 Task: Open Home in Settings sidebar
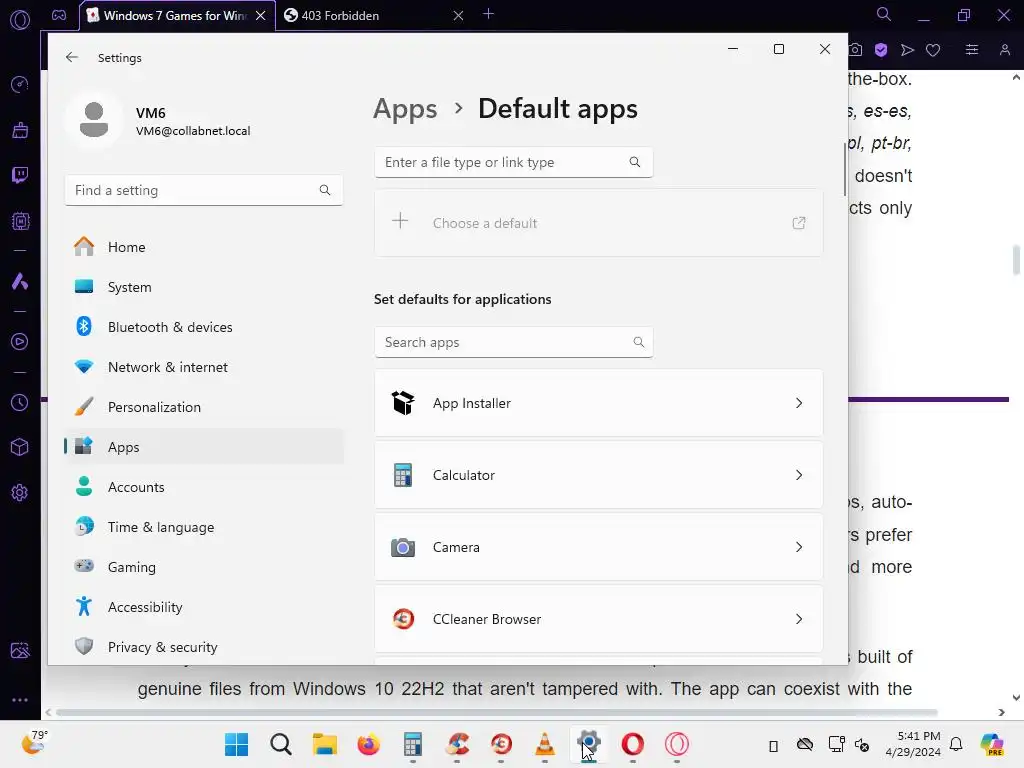click(x=204, y=247)
